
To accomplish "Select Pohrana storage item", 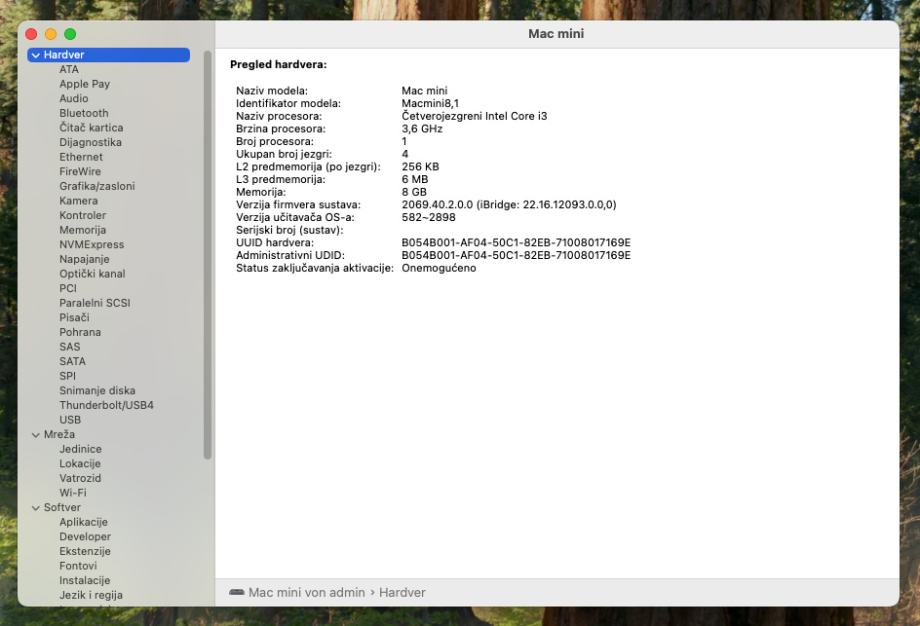I will [x=80, y=332].
